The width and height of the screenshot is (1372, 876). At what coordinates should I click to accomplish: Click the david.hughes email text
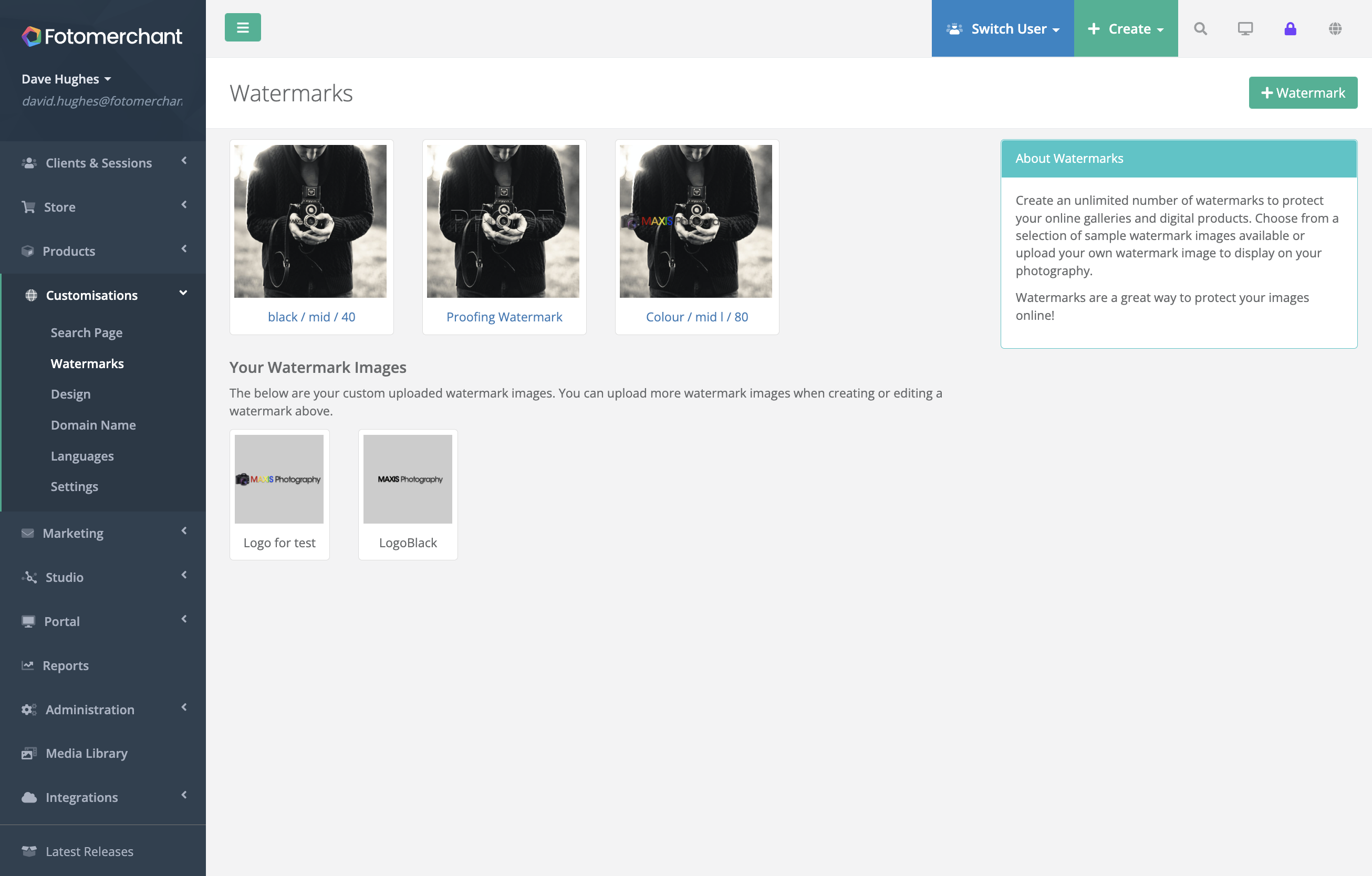[102, 101]
